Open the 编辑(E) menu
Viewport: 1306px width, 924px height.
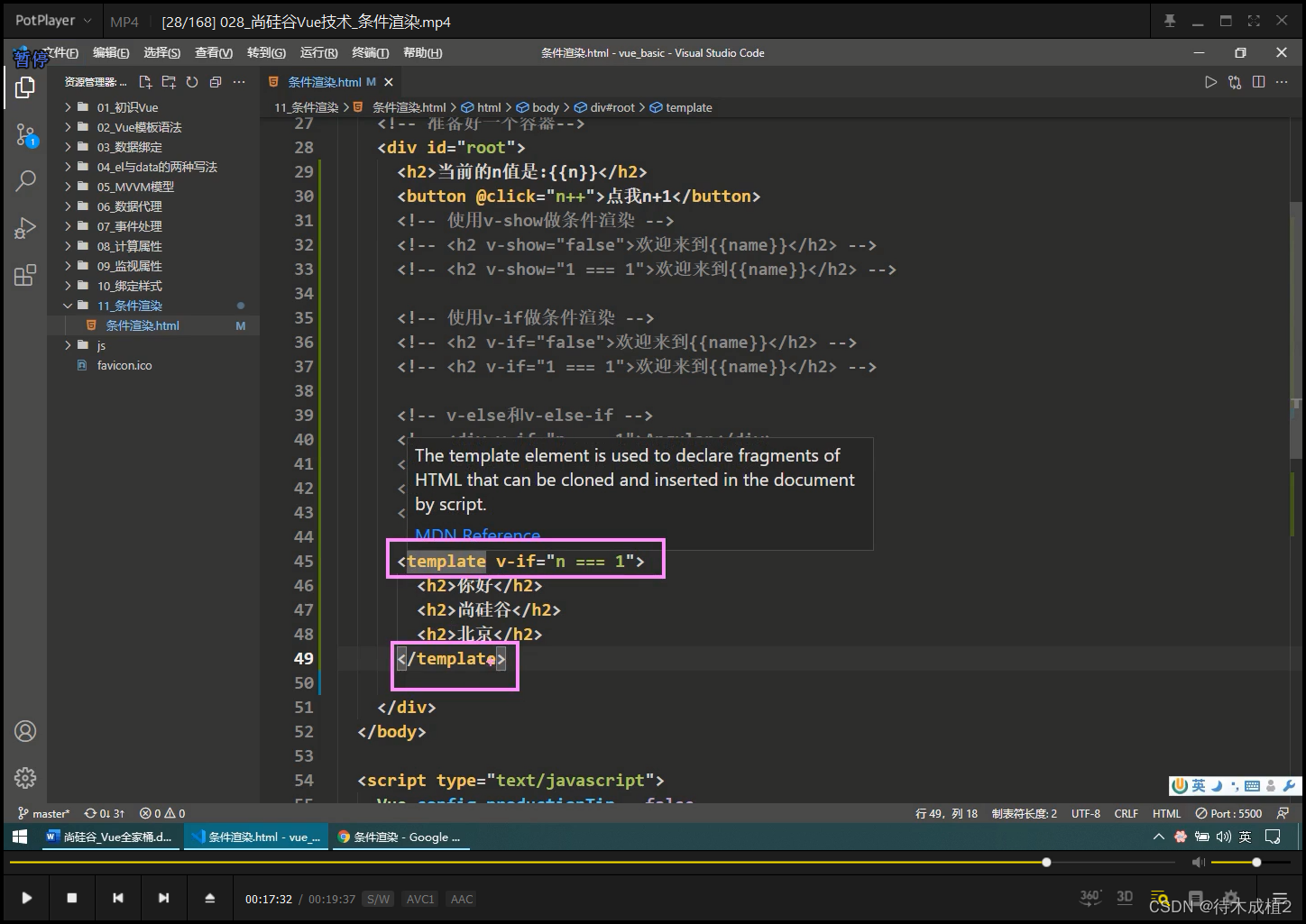pos(111,53)
